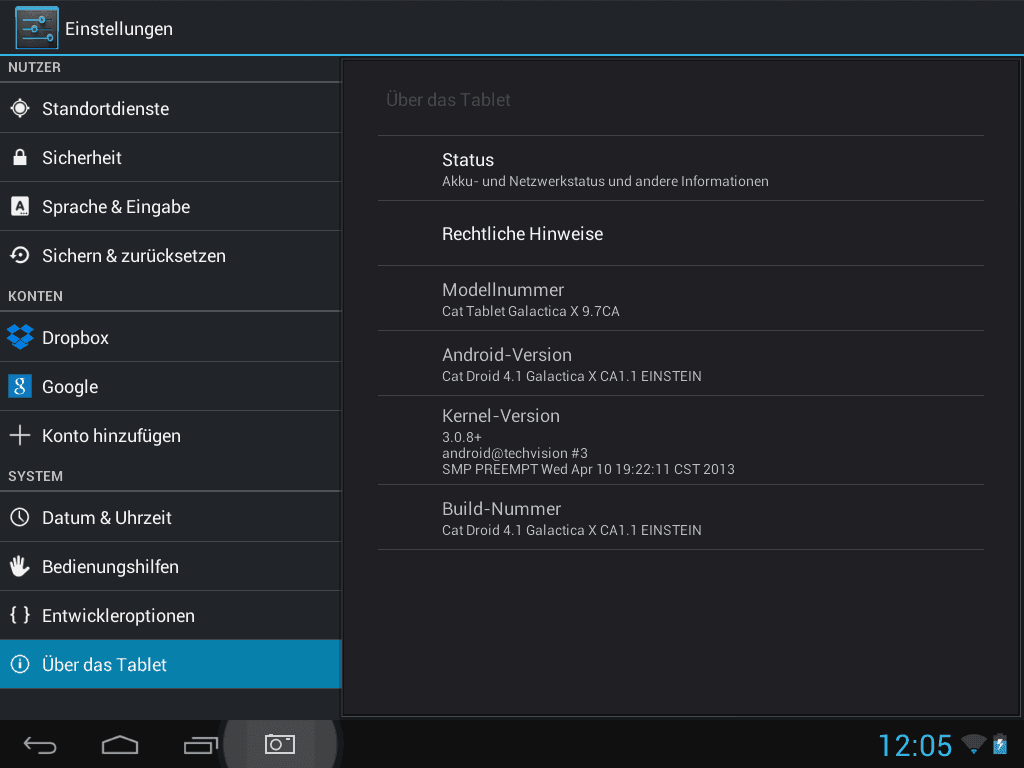1024x768 pixels.
Task: Tap the Android-Version row
Action: click(x=680, y=363)
